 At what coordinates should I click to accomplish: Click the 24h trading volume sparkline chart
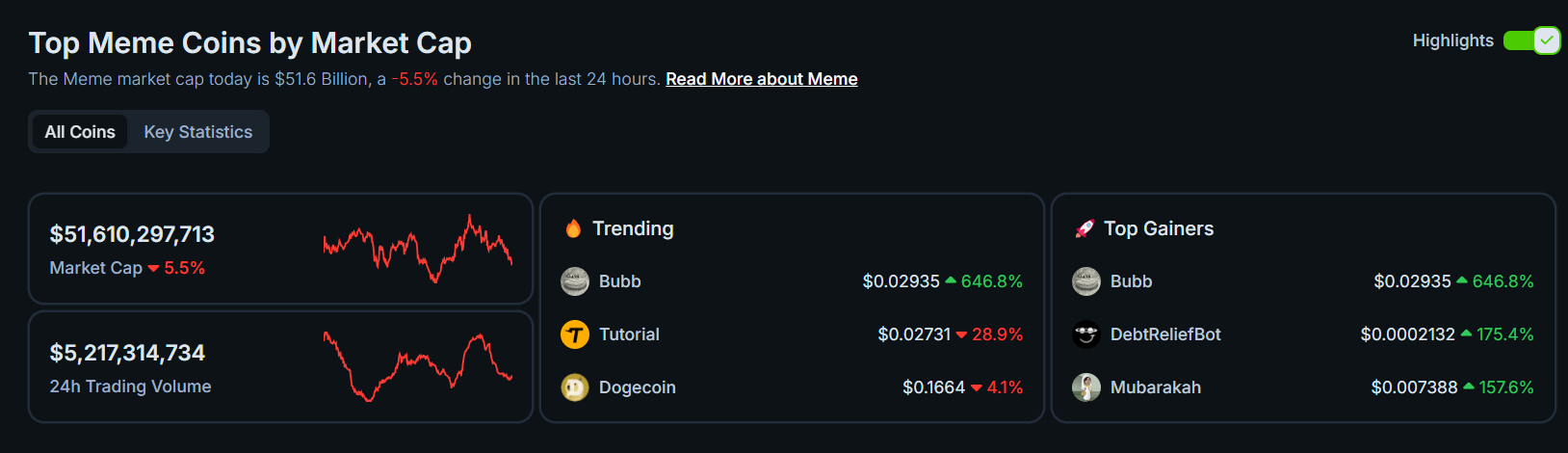pyautogui.click(x=417, y=366)
